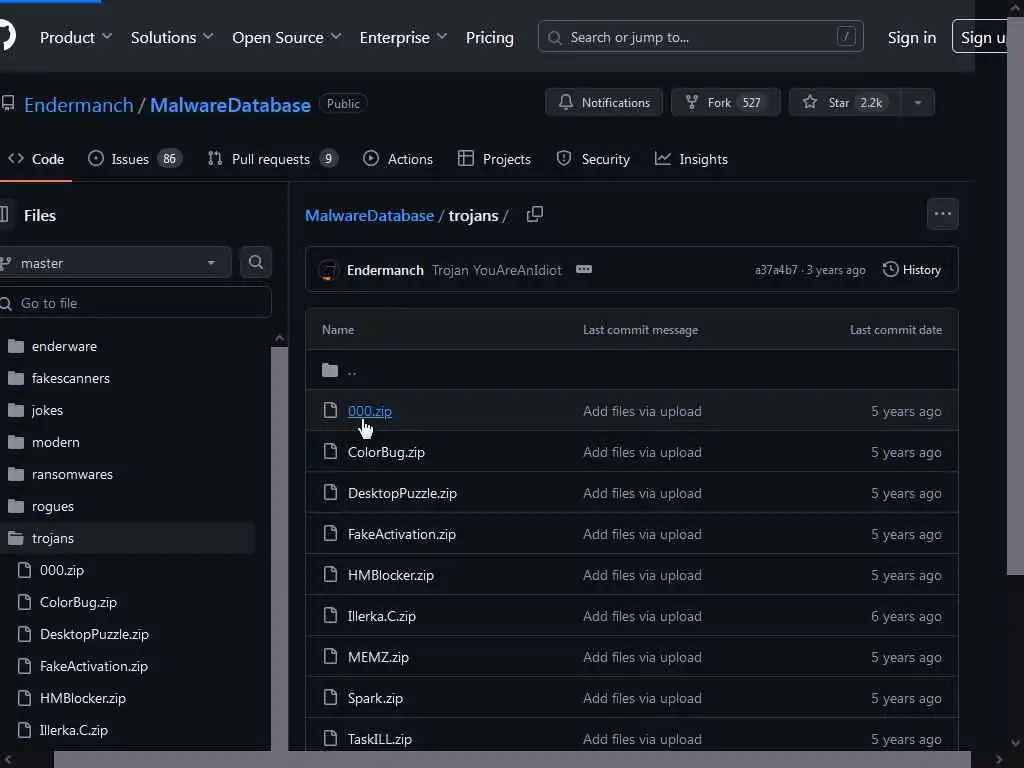Open the Endermanch user profile link
Image resolution: width=1024 pixels, height=768 pixels.
78,104
